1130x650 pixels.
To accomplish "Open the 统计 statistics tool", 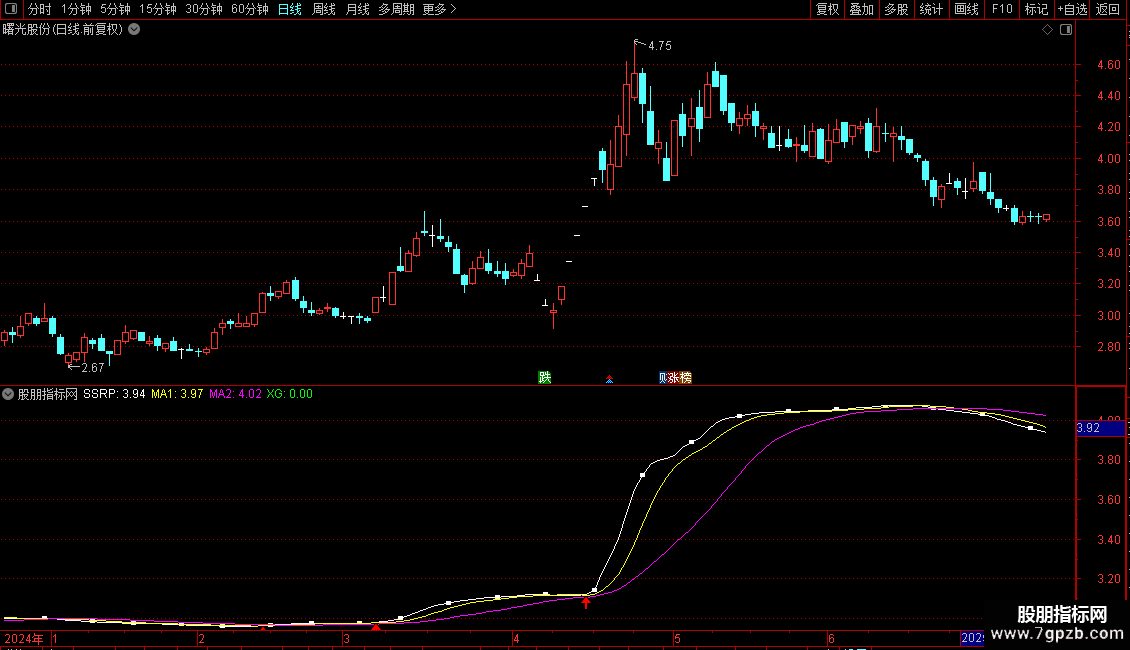I will (x=931, y=9).
